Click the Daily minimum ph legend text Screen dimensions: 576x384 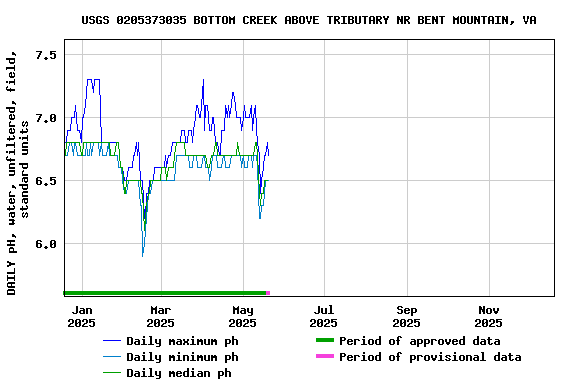tap(183, 357)
